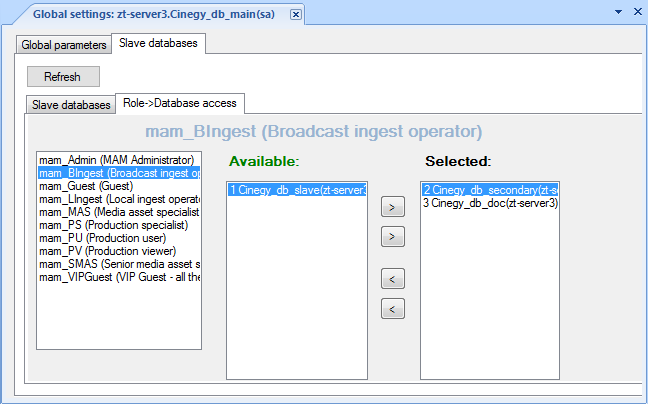Select the mam_PS (Production specialist) role
The width and height of the screenshot is (648, 404).
(119, 225)
